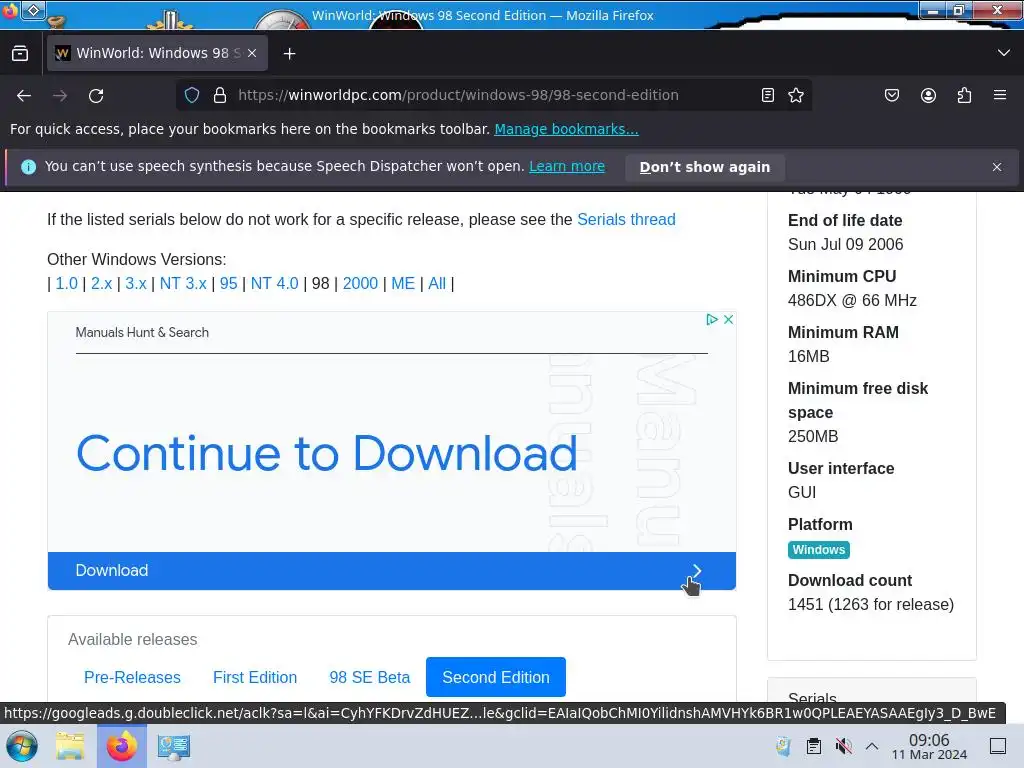Expand hidden system tray icons
1024x768 pixels.
(872, 746)
